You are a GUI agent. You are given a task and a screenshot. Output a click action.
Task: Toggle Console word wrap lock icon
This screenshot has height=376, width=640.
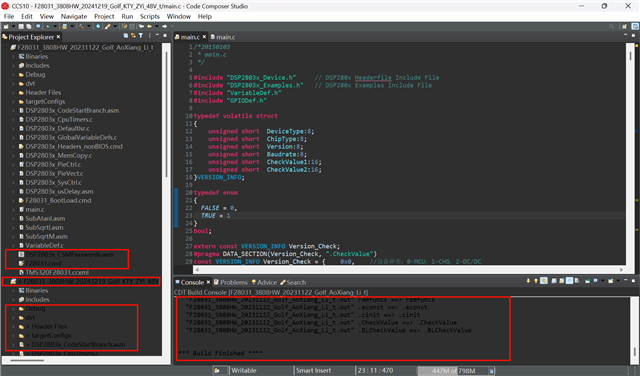click(x=544, y=281)
